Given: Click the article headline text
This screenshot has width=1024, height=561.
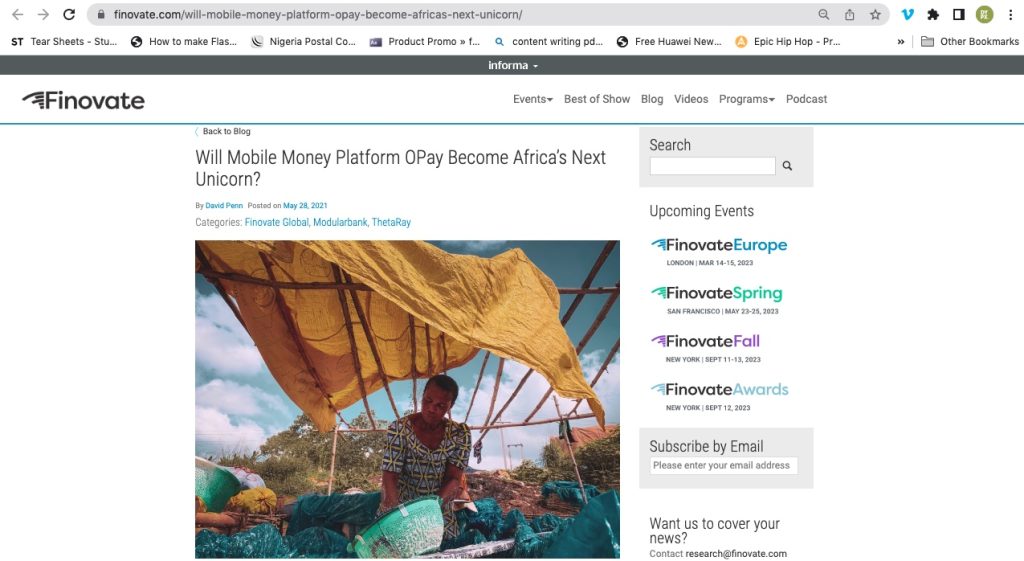Looking at the screenshot, I should 400,168.
